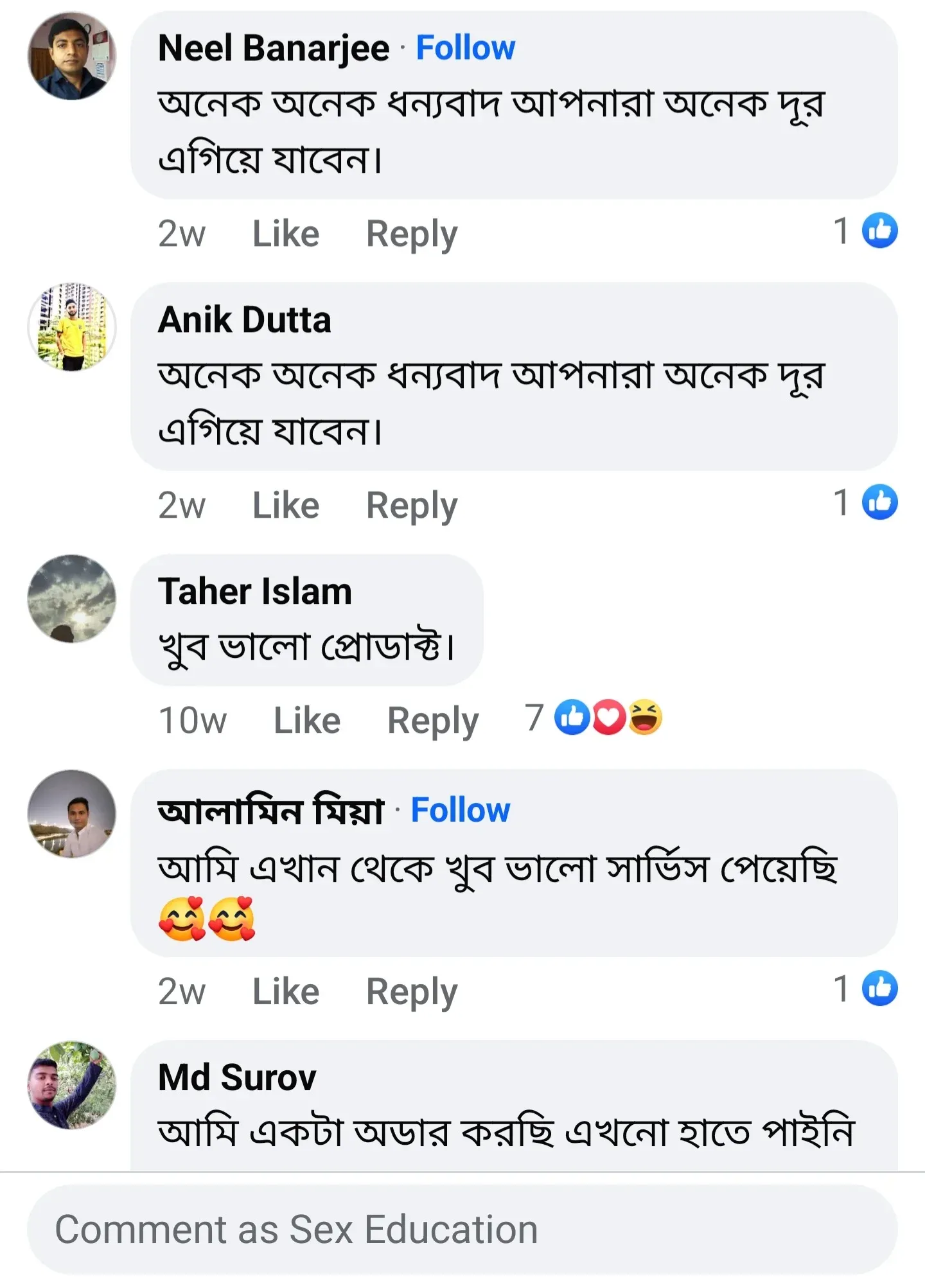Viewport: 925px width, 1288px height.
Task: Like Taher Islam's comment
Action: point(306,719)
